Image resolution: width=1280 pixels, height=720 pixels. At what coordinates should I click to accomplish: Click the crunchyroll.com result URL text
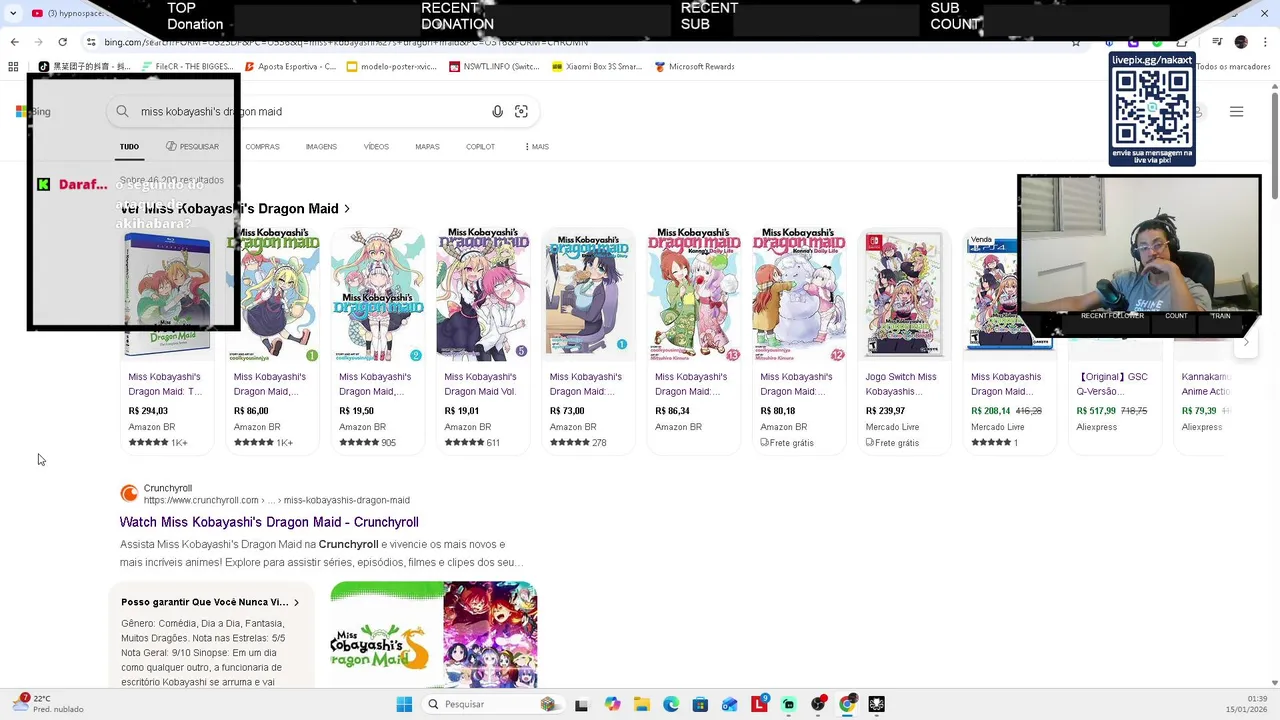pos(277,500)
